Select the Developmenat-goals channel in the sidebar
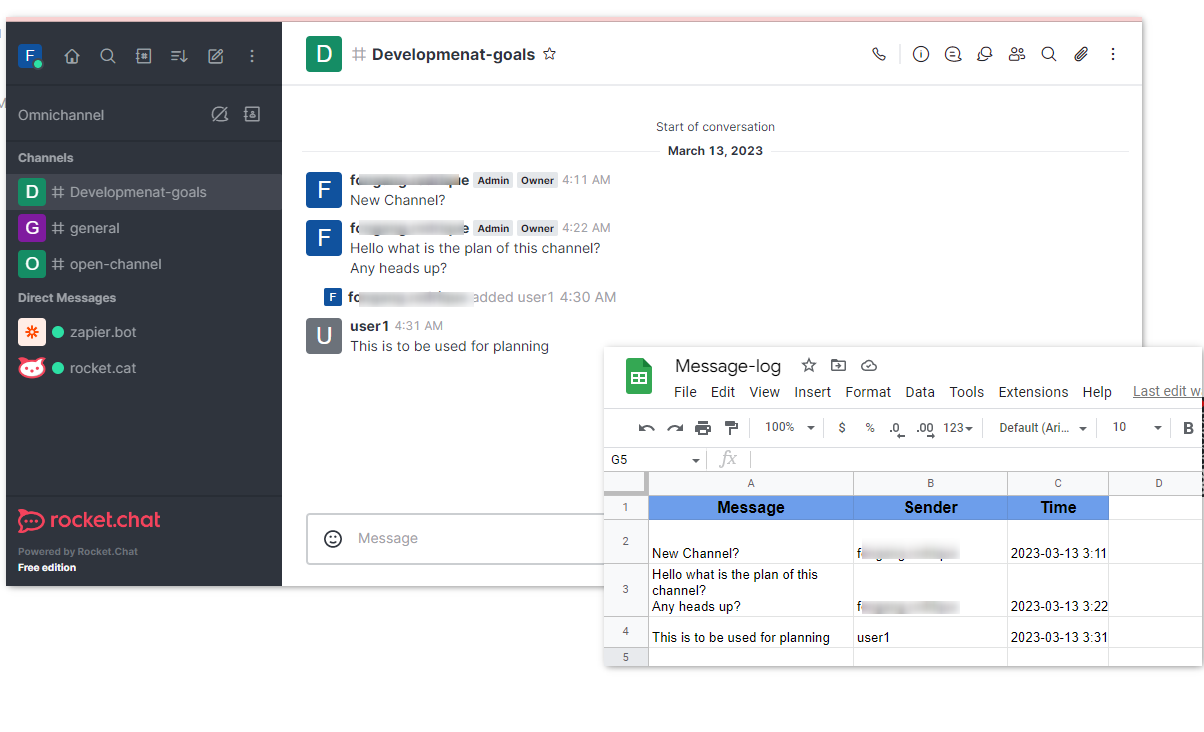This screenshot has height=732, width=1204. (x=144, y=192)
